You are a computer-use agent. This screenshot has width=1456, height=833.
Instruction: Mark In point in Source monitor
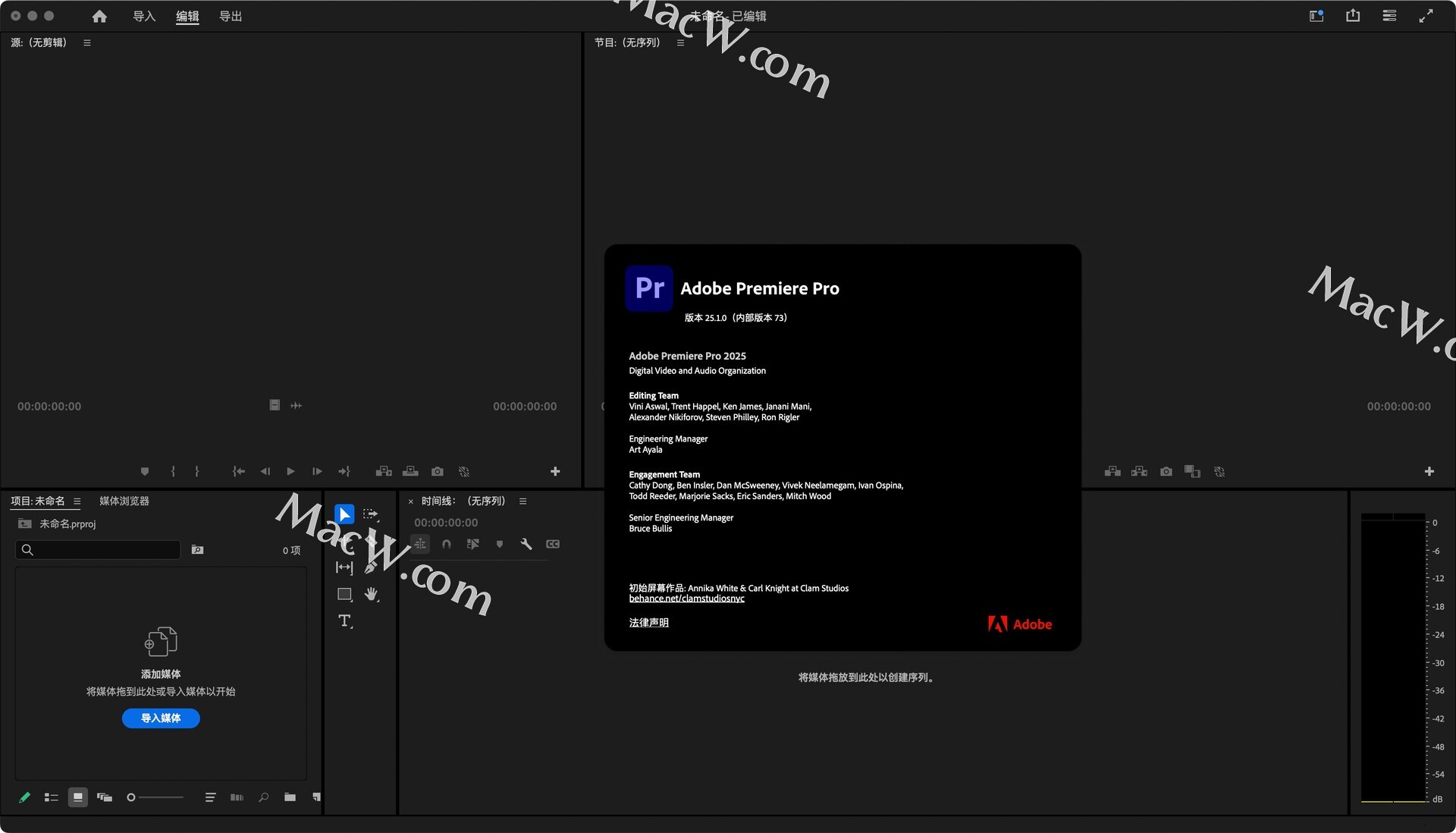click(173, 471)
